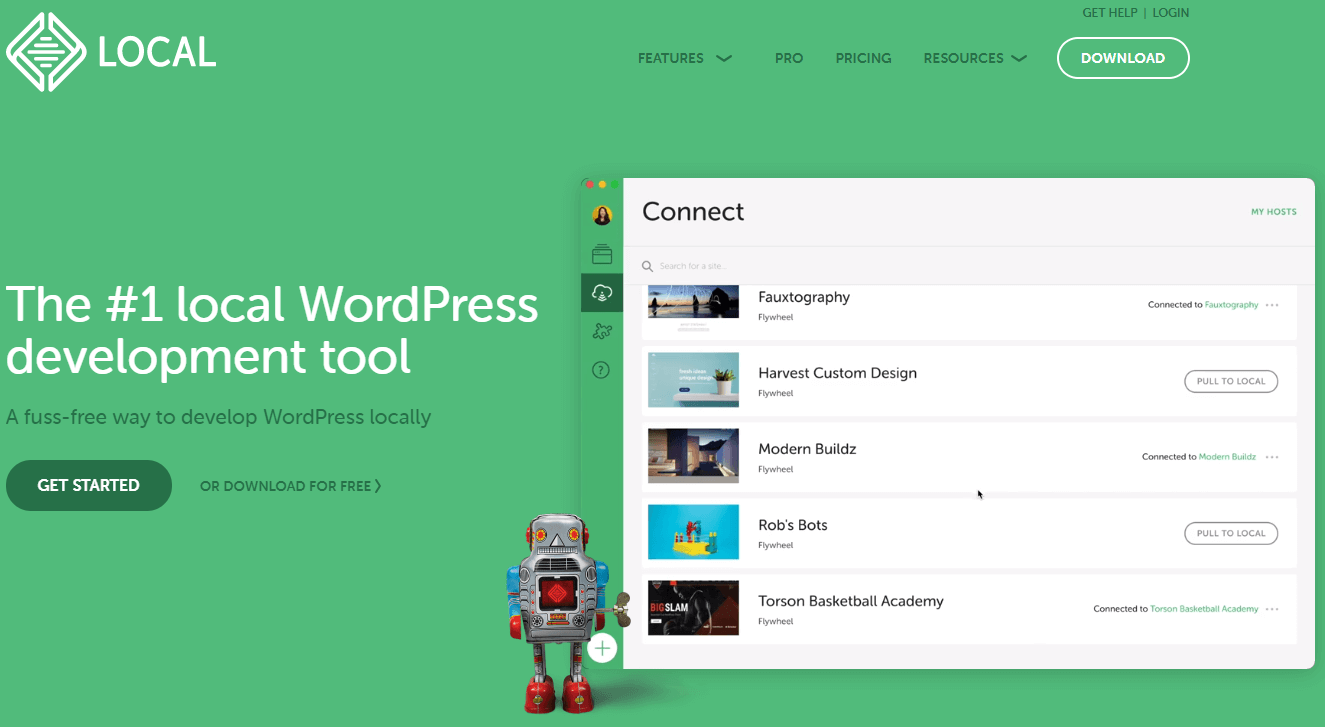The height and width of the screenshot is (727, 1325).
Task: Click inside the site search field
Action: click(x=720, y=266)
